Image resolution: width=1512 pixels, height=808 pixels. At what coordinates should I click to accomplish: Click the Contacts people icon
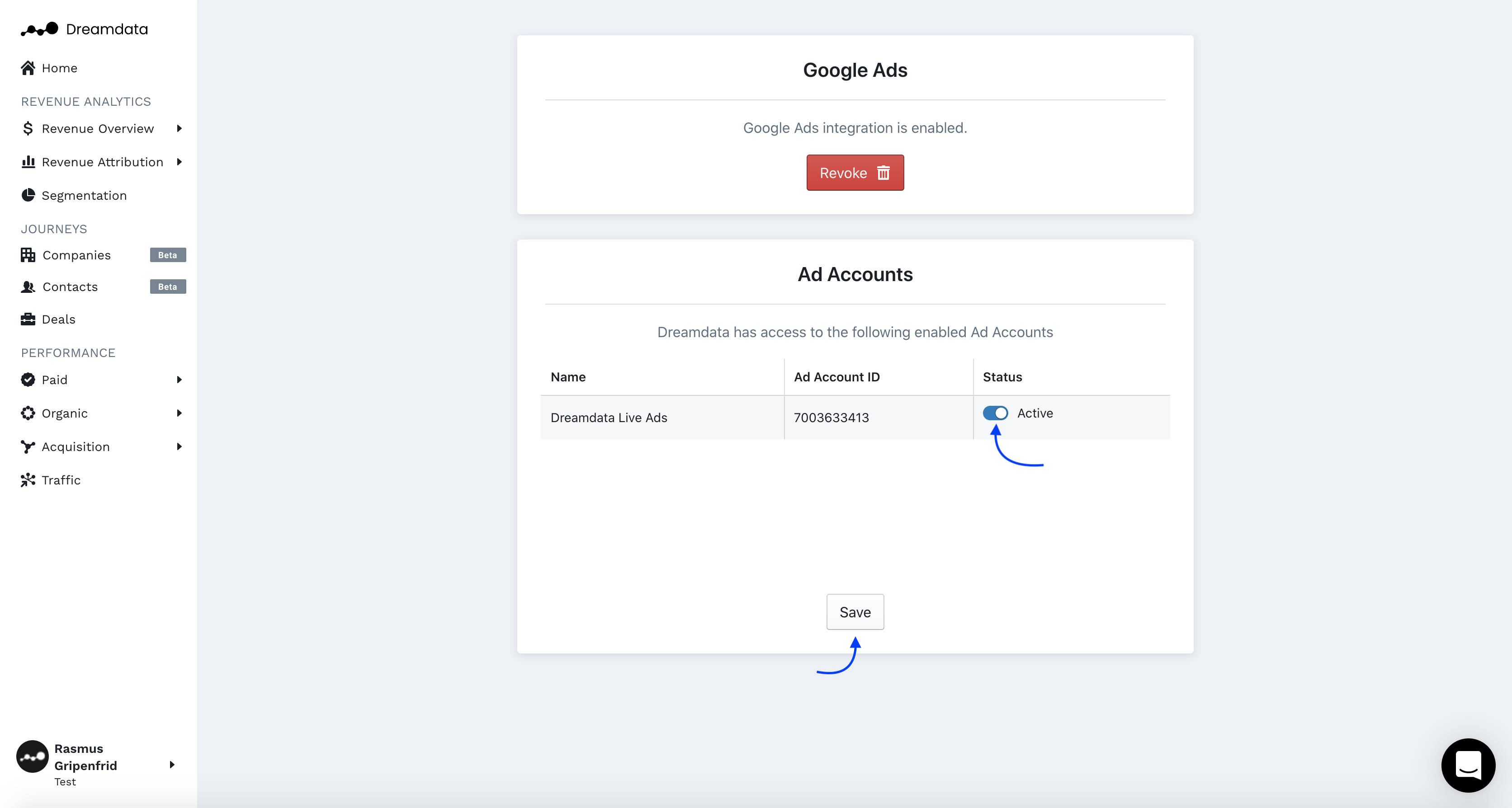click(28, 287)
